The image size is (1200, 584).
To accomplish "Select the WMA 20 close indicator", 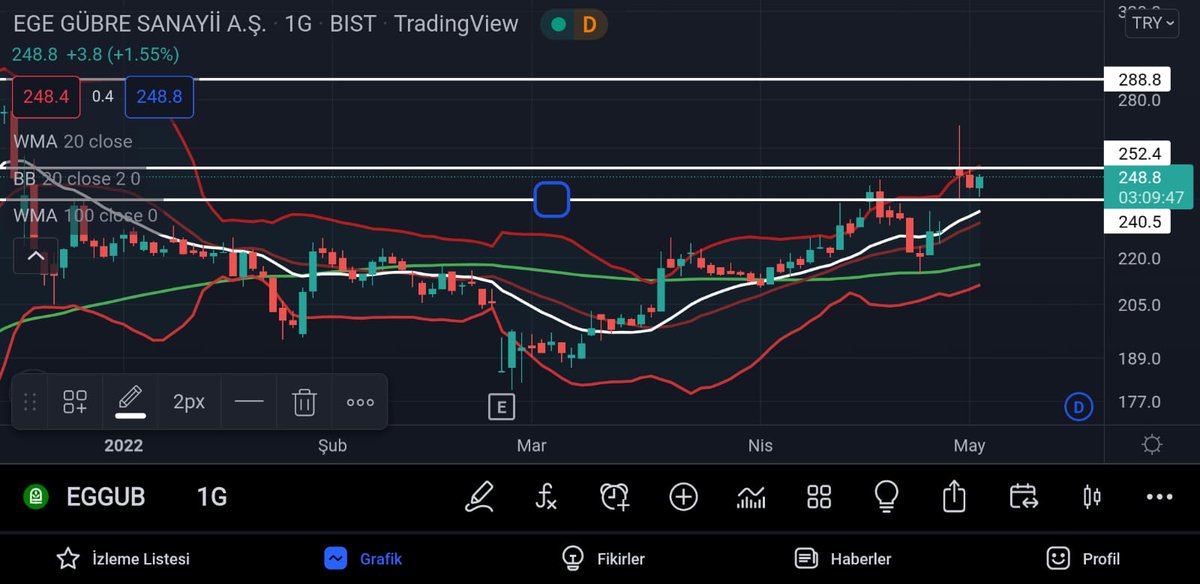I will 73,142.
